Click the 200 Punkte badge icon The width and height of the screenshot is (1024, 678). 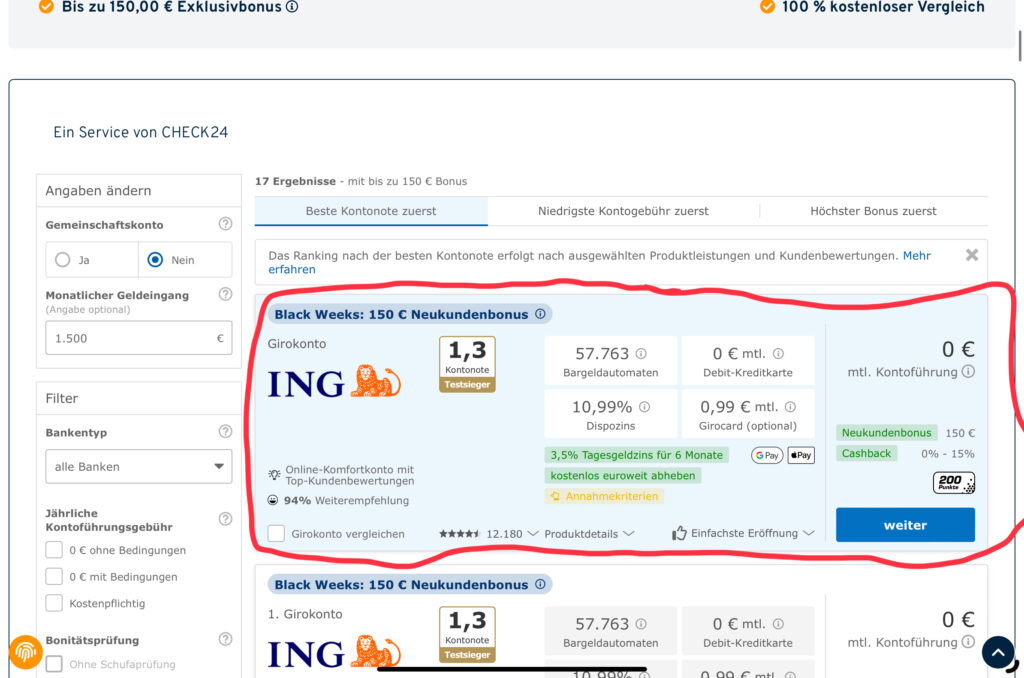click(x=953, y=483)
